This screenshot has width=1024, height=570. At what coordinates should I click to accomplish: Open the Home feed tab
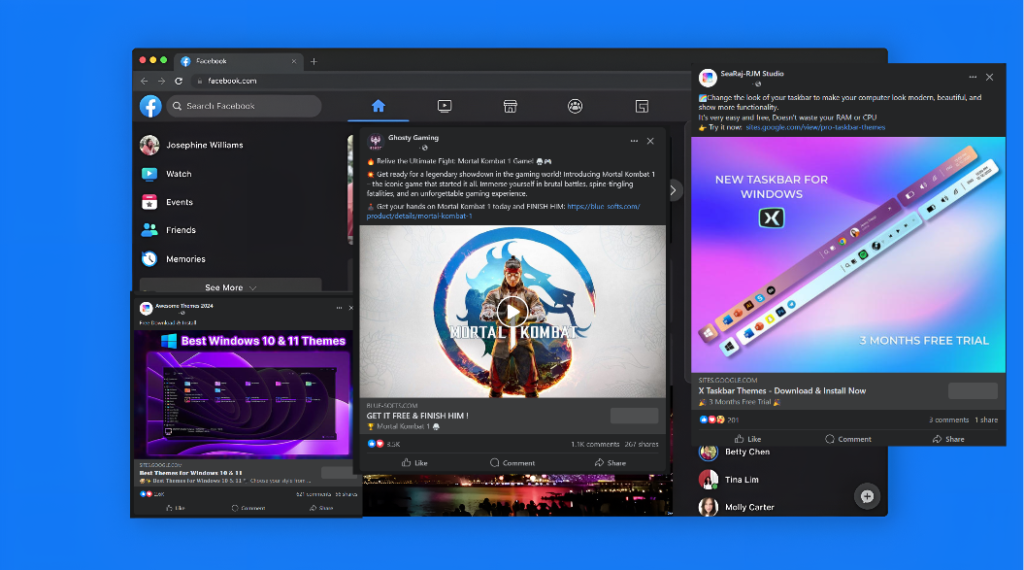click(x=378, y=106)
